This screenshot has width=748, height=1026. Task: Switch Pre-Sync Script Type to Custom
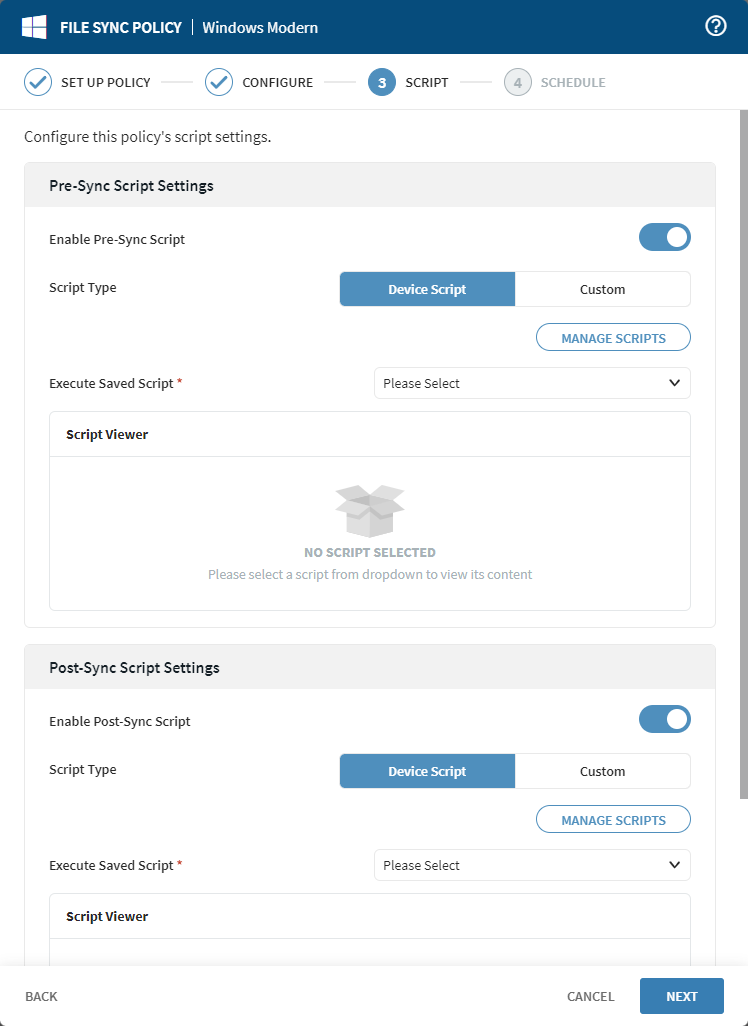[x=602, y=289]
